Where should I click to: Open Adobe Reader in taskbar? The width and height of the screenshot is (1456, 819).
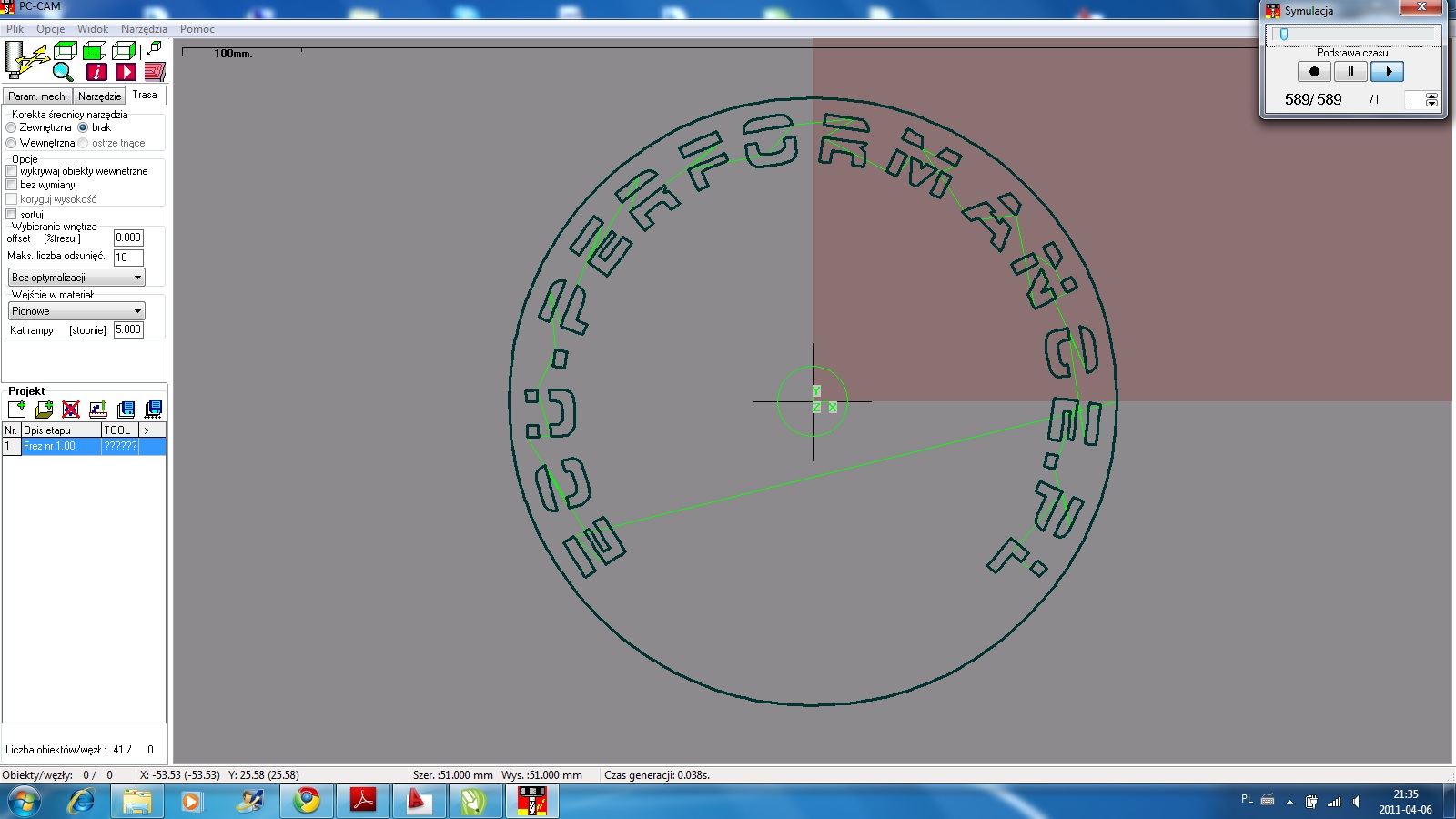coord(363,801)
